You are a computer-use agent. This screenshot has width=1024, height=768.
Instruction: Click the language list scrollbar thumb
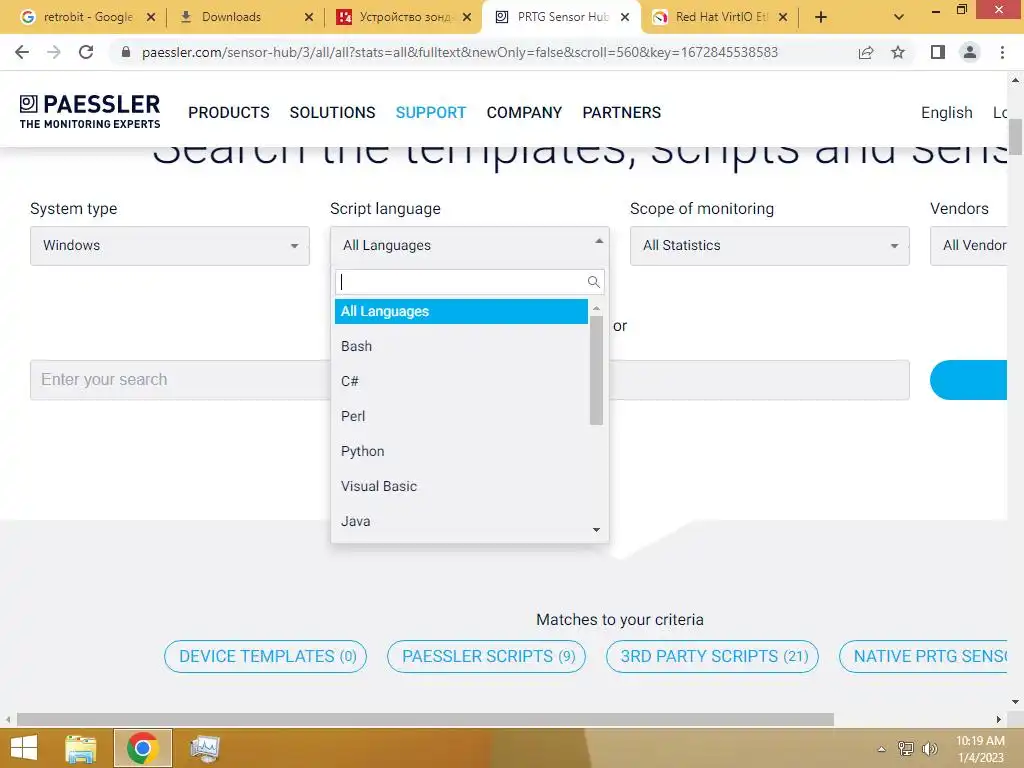596,370
